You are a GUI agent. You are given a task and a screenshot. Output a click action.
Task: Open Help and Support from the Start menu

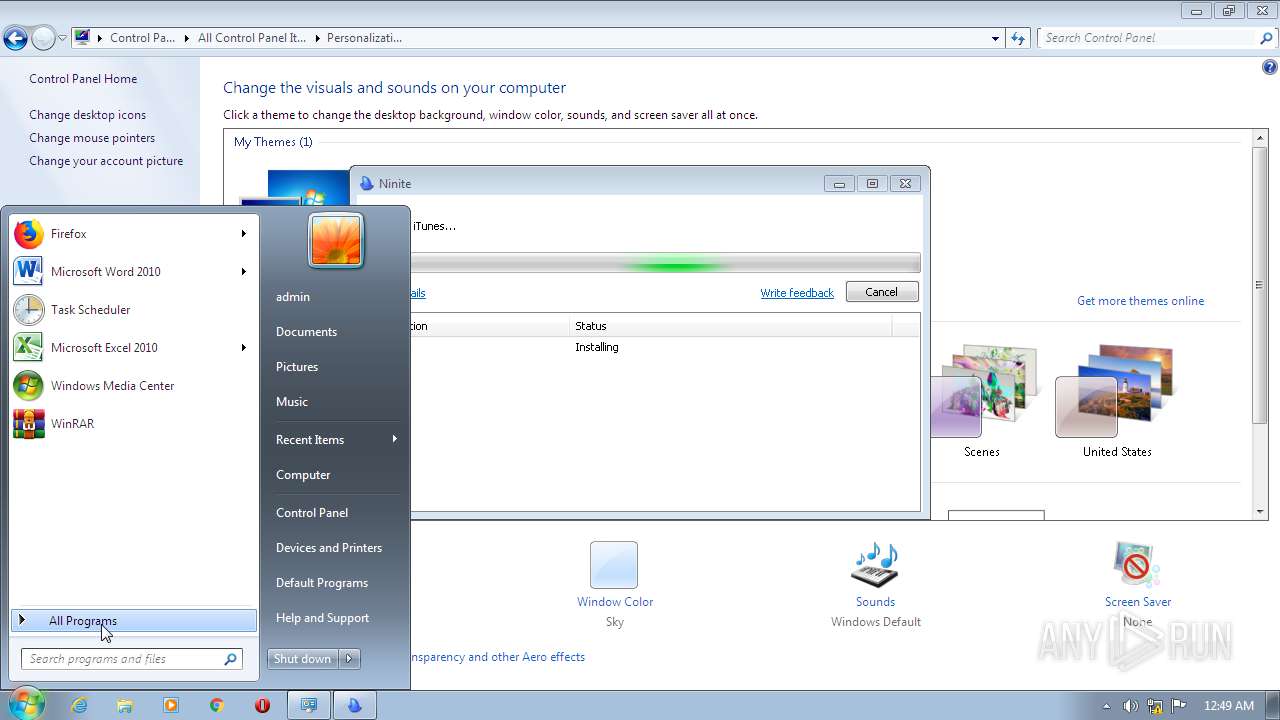pos(336,618)
